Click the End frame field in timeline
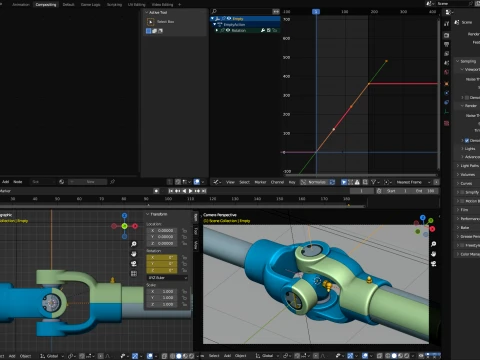Image resolution: width=480 pixels, height=360 pixels. pos(425,191)
